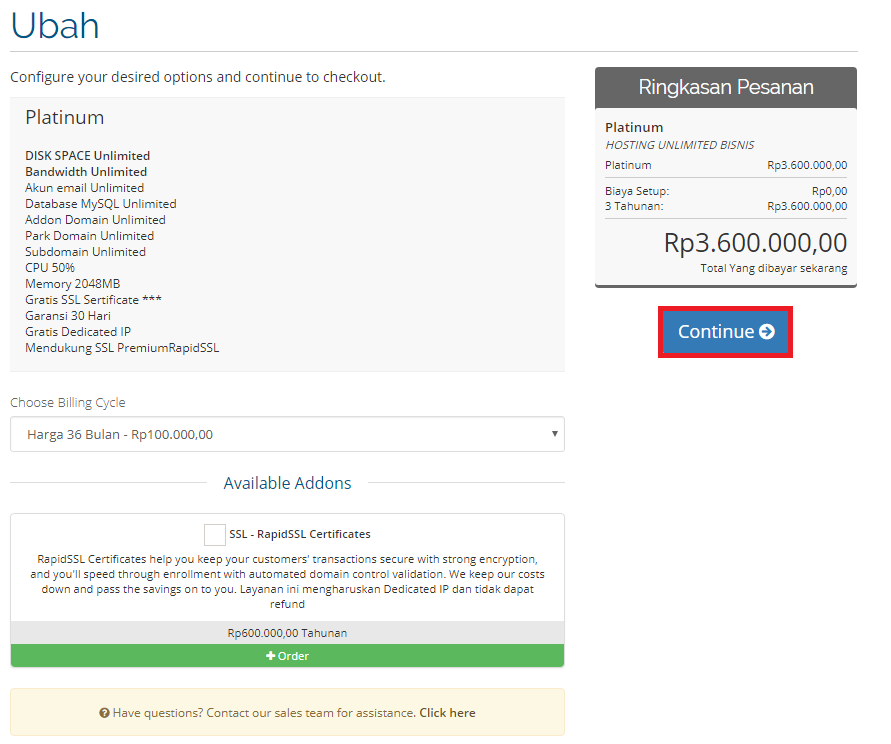
Task: Click the HOSTING UNLIMITED BISNIS summary text
Action: click(680, 145)
